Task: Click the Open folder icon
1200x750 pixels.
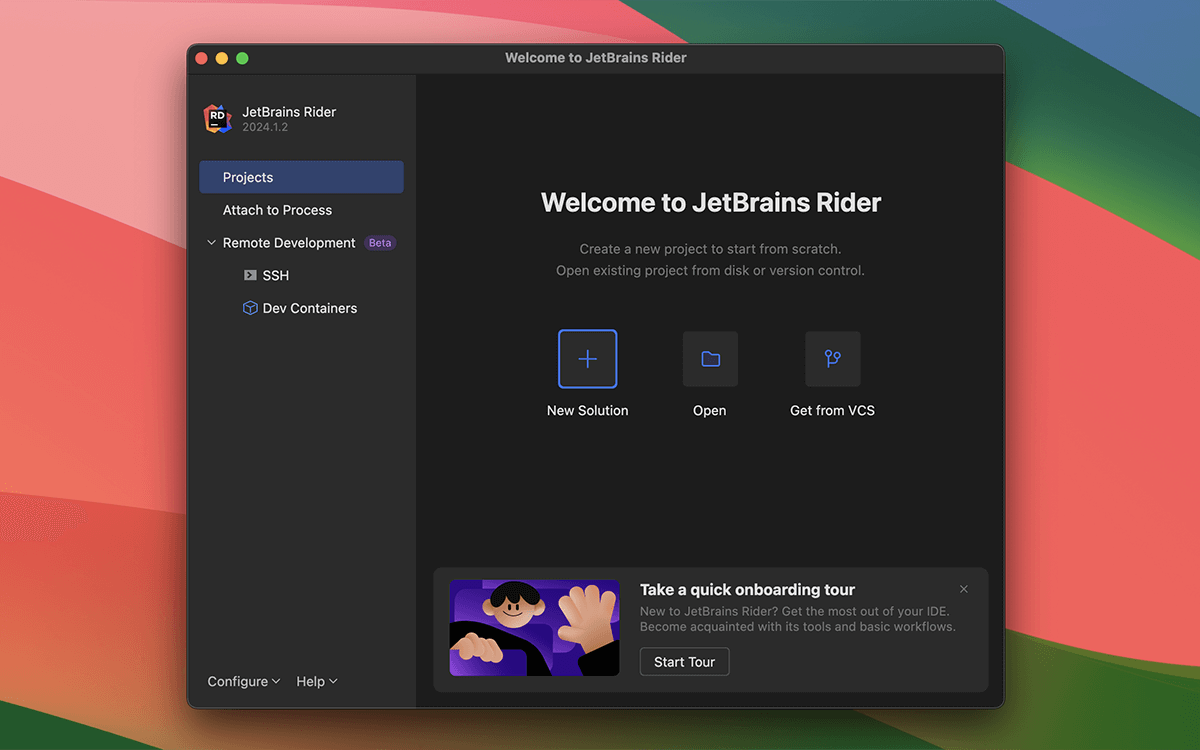Action: pyautogui.click(x=710, y=359)
